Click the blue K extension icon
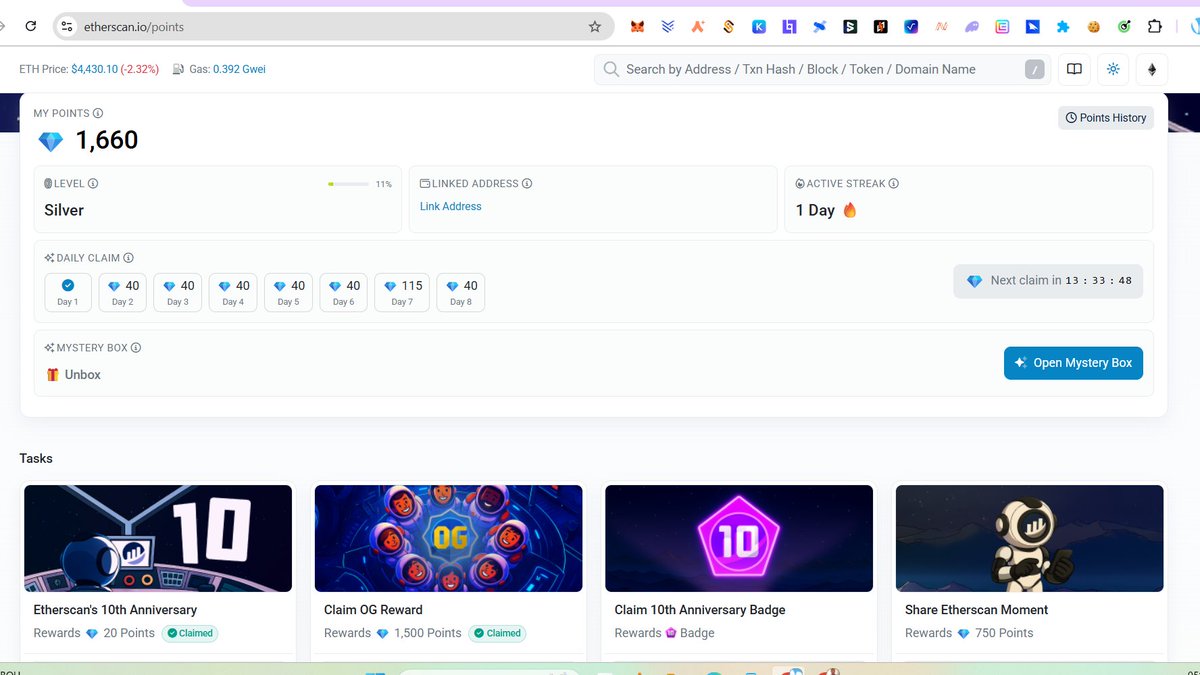Screen dimensions: 1200x675 coord(759,27)
